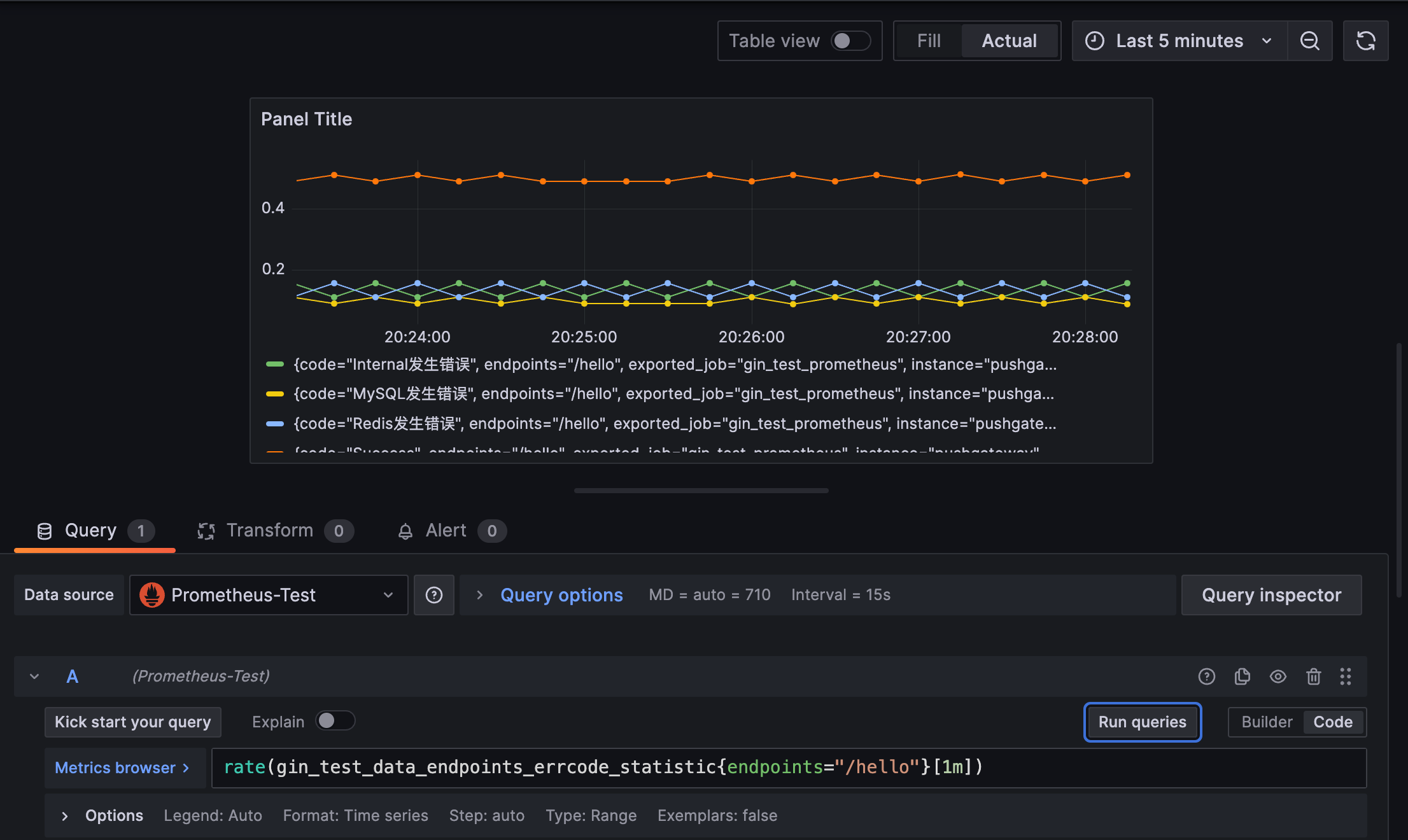Click the Type: Range text

[591, 816]
